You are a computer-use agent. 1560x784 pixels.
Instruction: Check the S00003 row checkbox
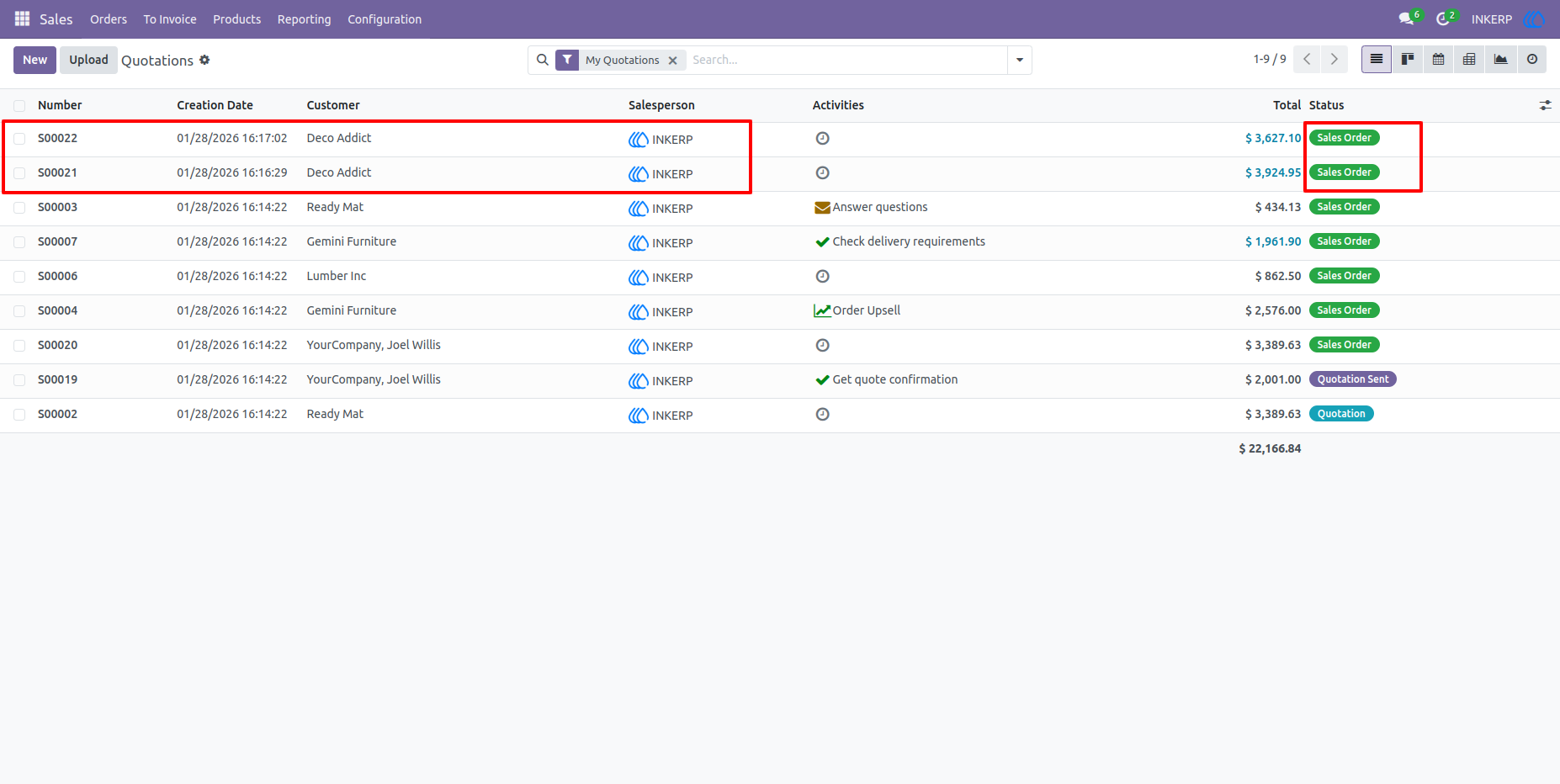19,208
